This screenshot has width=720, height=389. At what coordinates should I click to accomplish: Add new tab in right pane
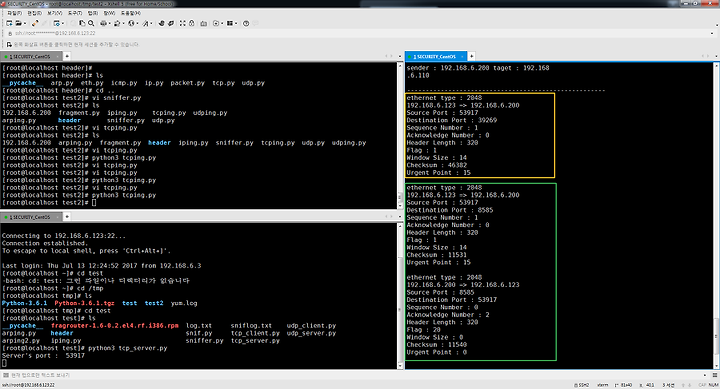click(471, 56)
